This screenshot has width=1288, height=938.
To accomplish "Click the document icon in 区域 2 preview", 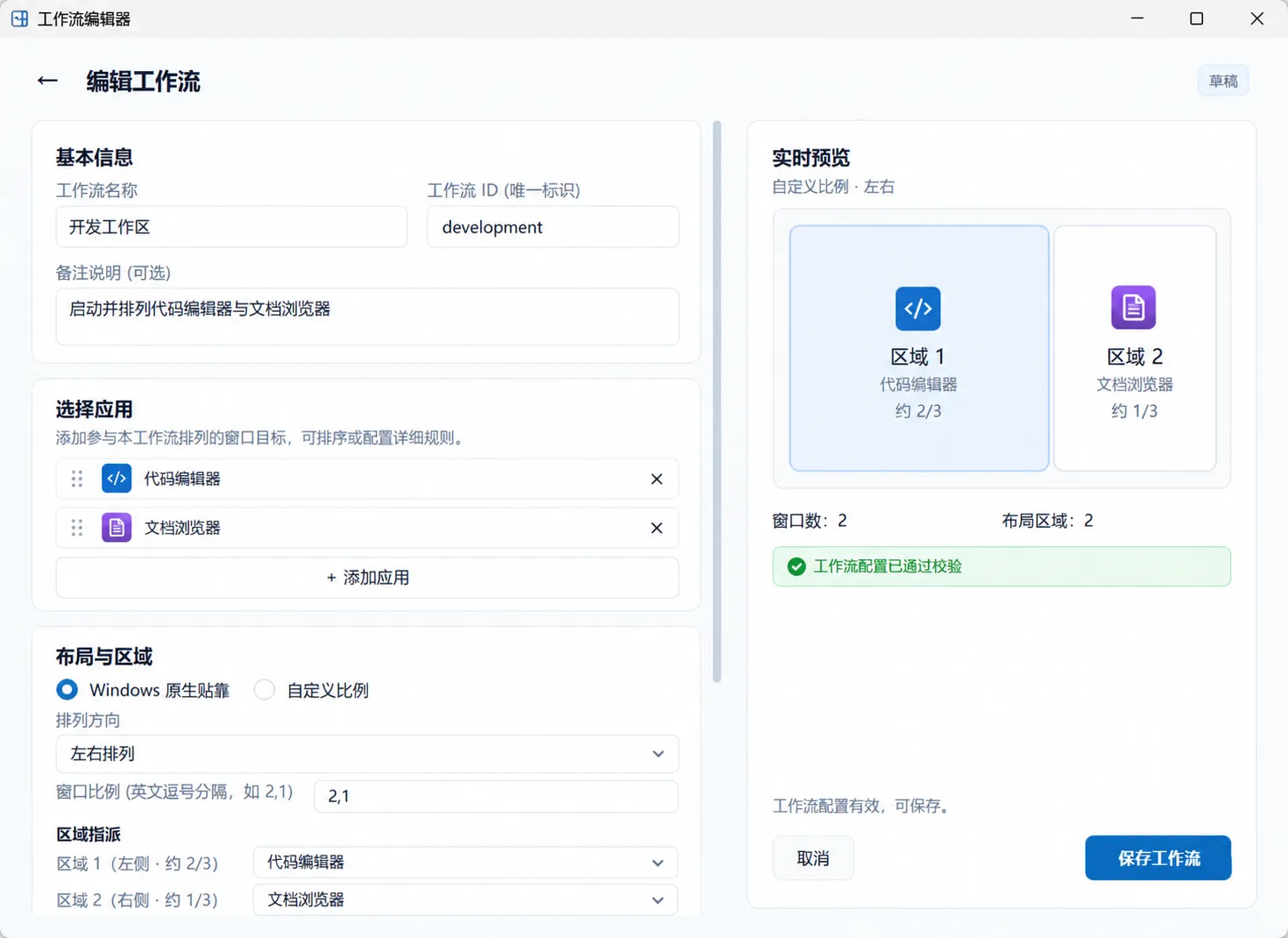I will [x=1134, y=308].
